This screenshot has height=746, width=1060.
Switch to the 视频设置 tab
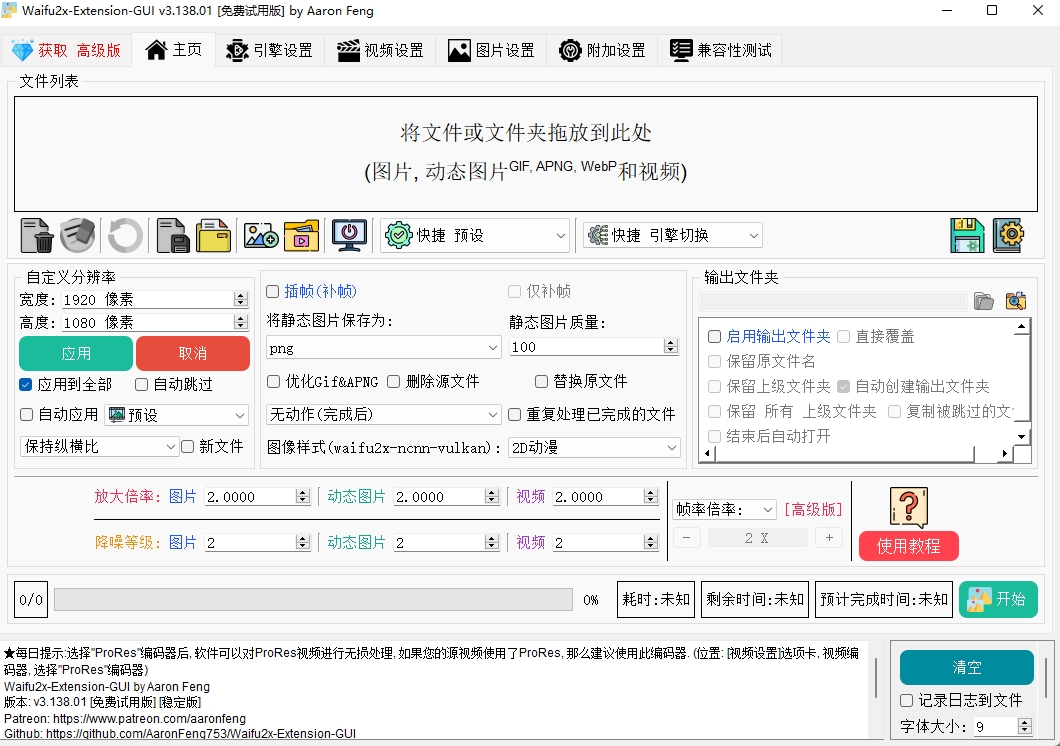(x=380, y=50)
